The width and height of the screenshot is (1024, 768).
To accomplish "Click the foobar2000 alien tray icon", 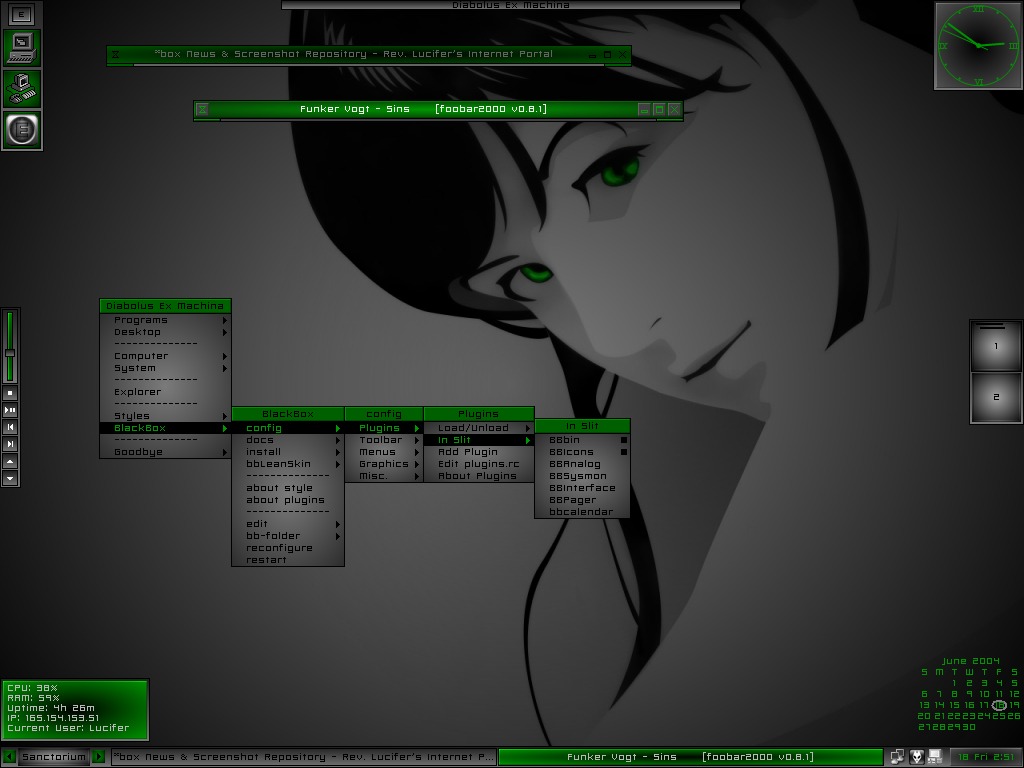I will point(916,757).
